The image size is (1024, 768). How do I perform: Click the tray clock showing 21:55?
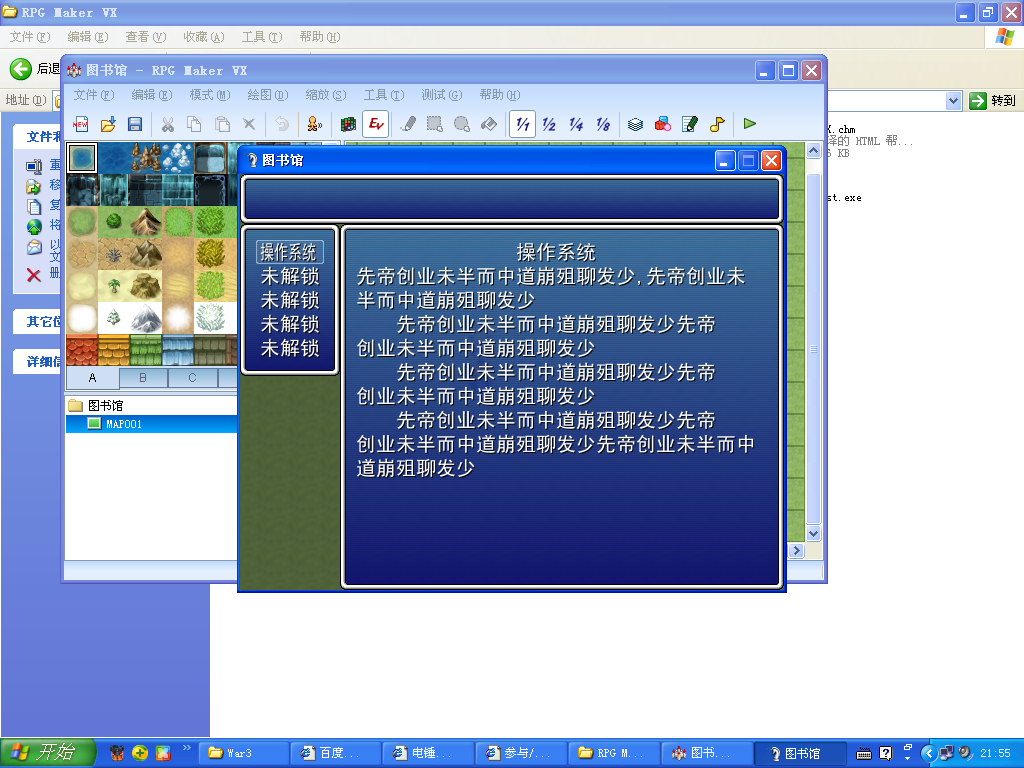[x=995, y=754]
